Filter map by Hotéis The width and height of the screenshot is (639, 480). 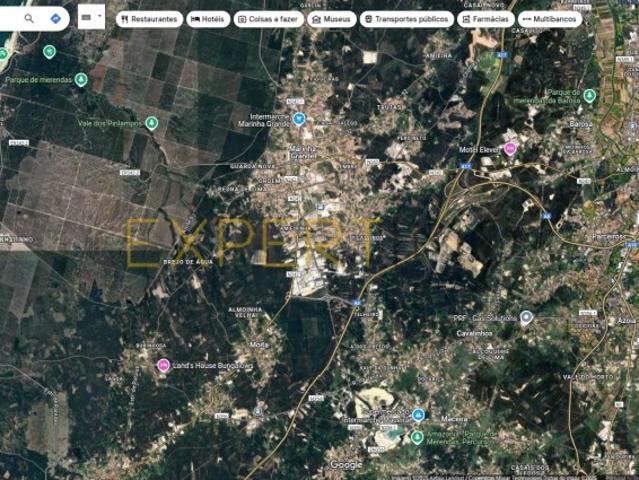coord(208,19)
